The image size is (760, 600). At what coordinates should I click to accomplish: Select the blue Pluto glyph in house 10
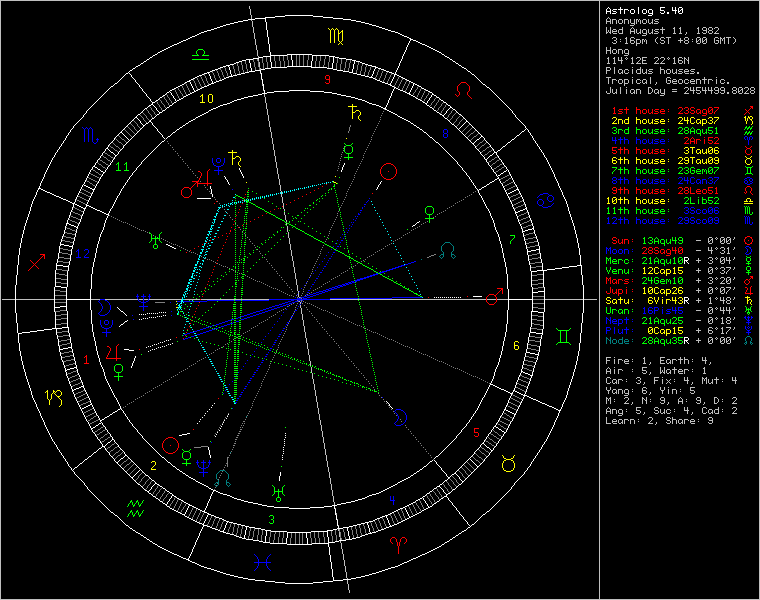coord(219,165)
